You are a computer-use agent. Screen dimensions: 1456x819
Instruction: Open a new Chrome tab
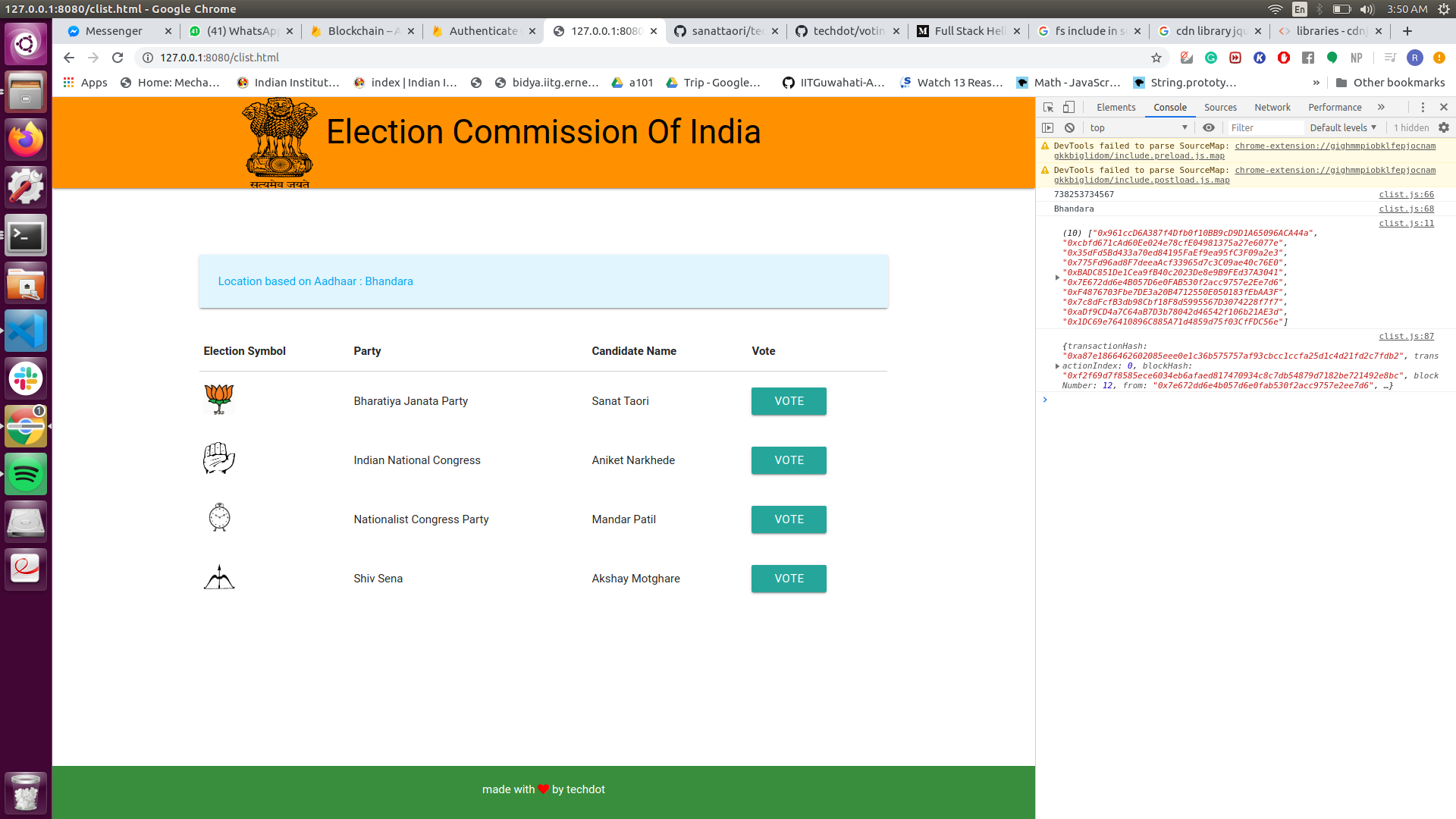point(1407,31)
